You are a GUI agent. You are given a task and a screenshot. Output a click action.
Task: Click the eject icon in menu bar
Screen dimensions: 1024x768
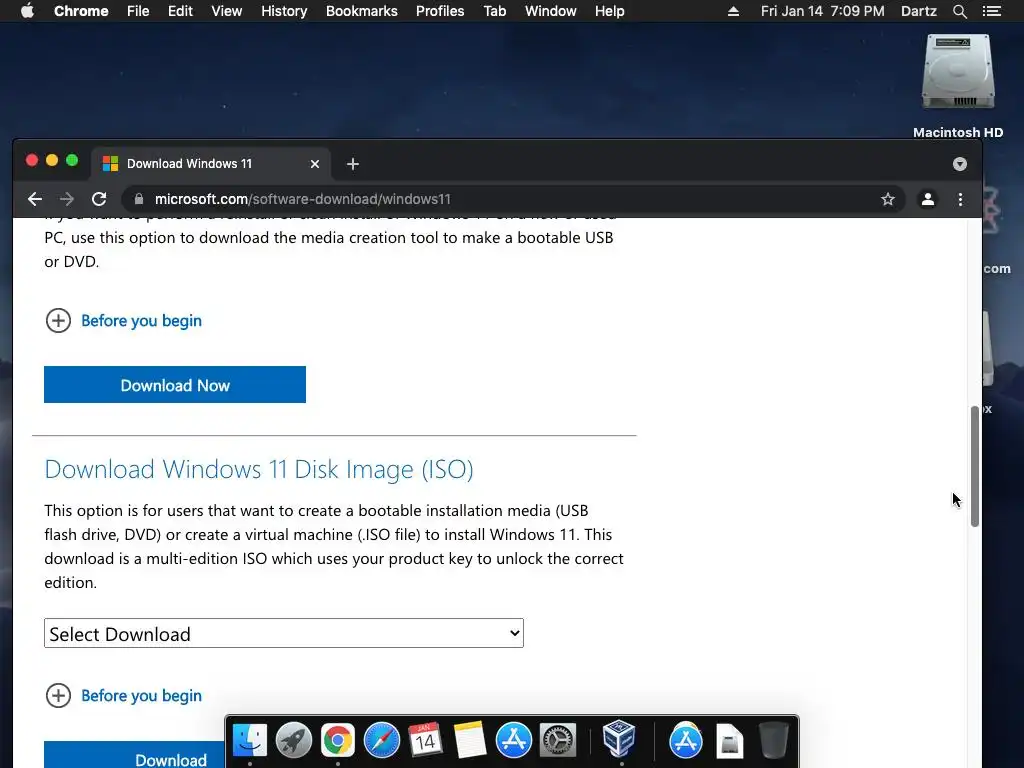pos(733,11)
